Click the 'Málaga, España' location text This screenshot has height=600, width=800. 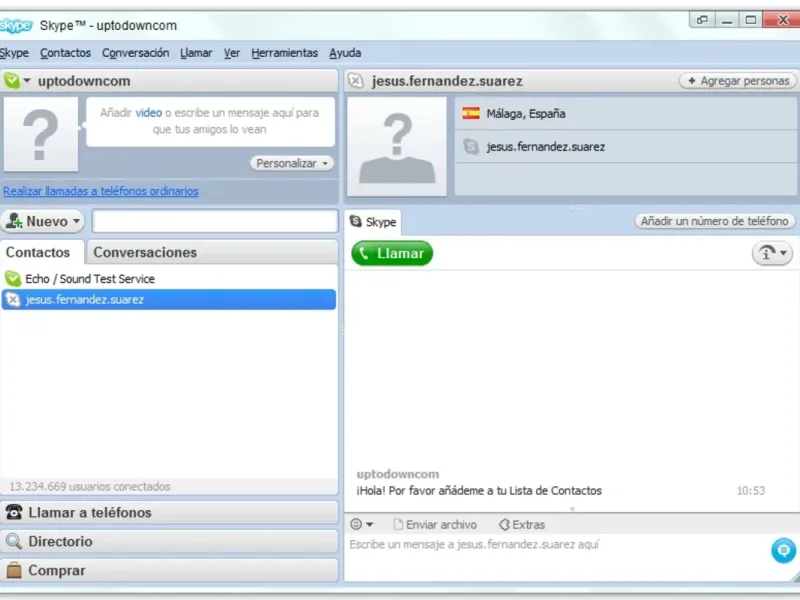[x=526, y=113]
